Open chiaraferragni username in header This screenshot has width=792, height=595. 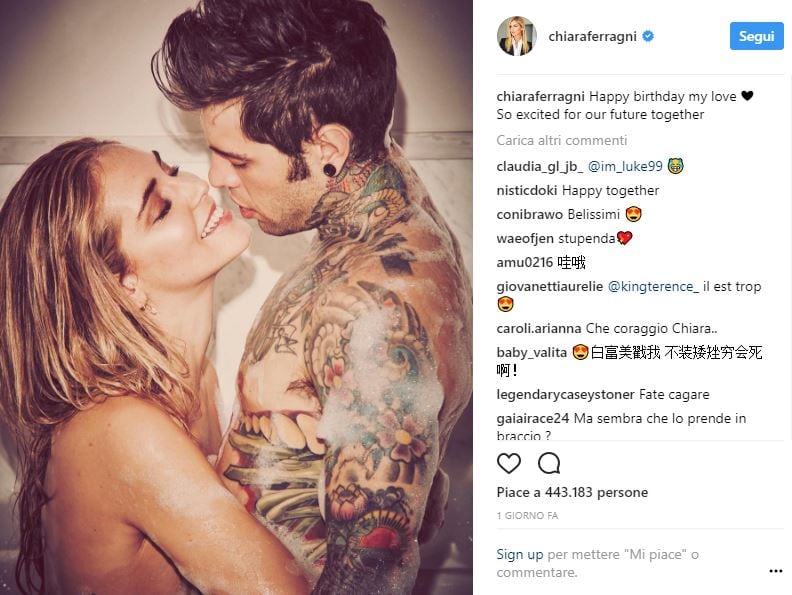(x=592, y=36)
